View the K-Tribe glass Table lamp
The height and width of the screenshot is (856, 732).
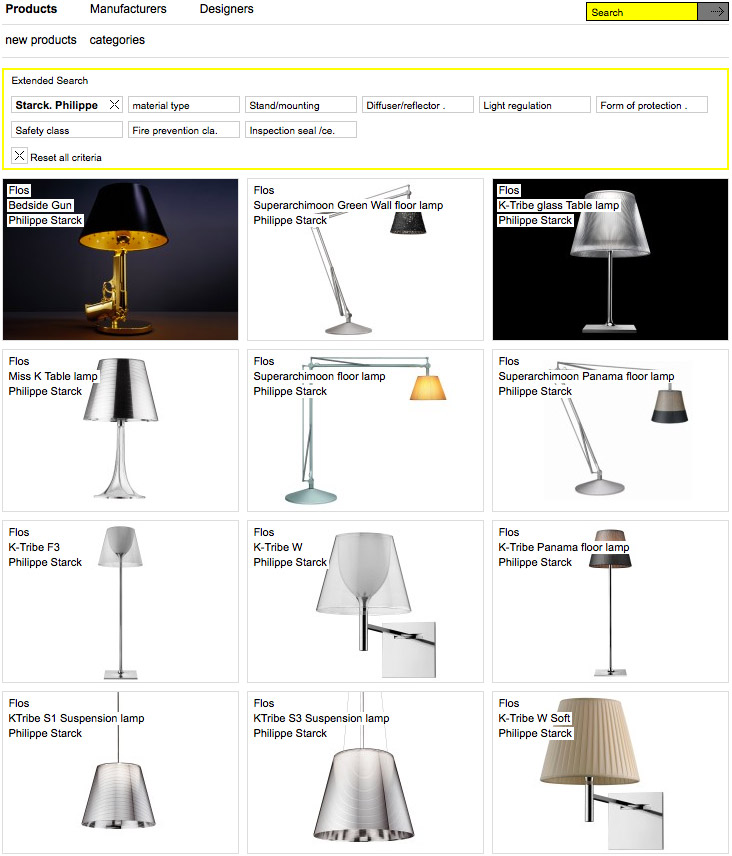coord(610,259)
